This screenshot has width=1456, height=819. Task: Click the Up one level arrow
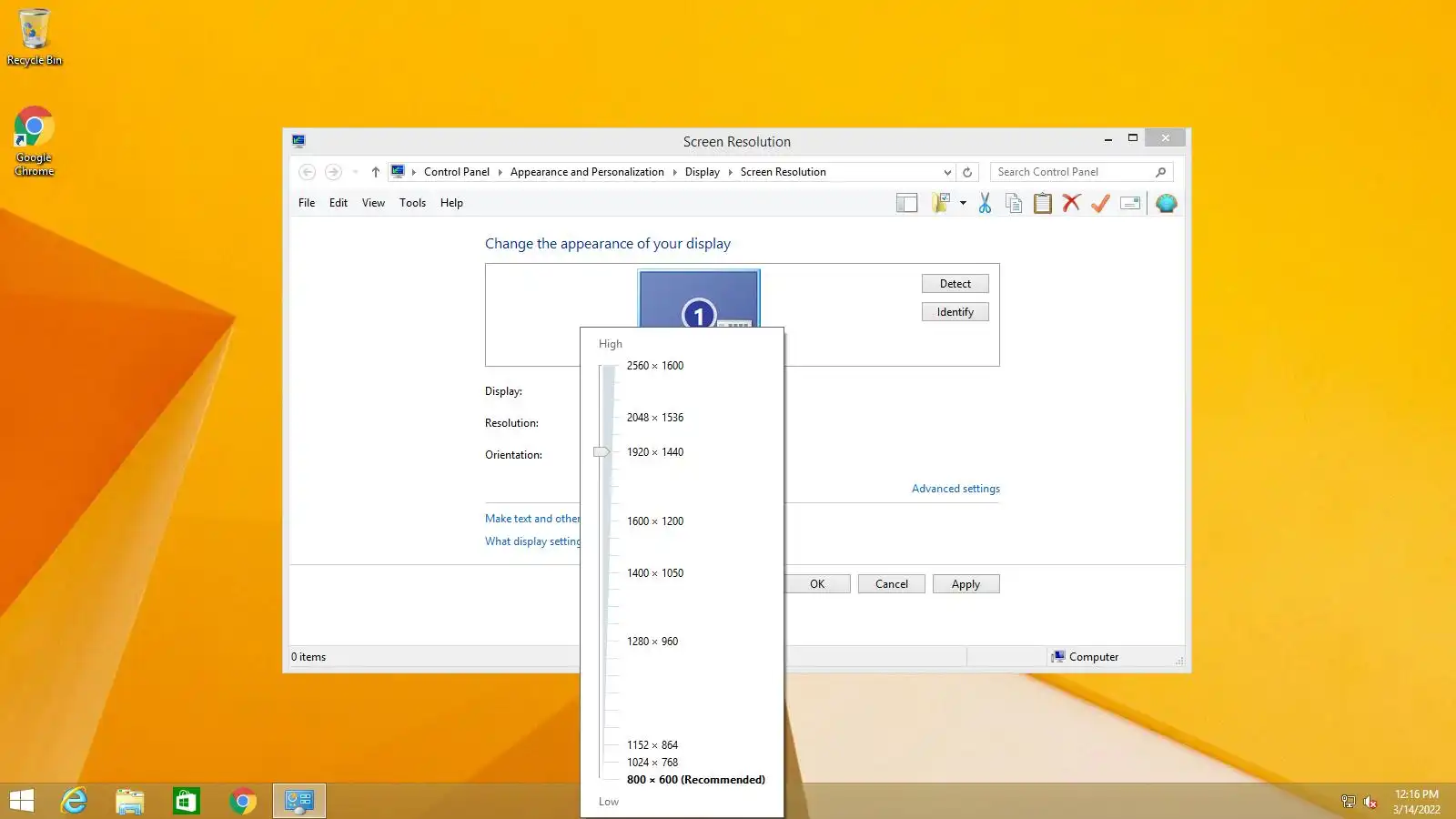tap(375, 172)
